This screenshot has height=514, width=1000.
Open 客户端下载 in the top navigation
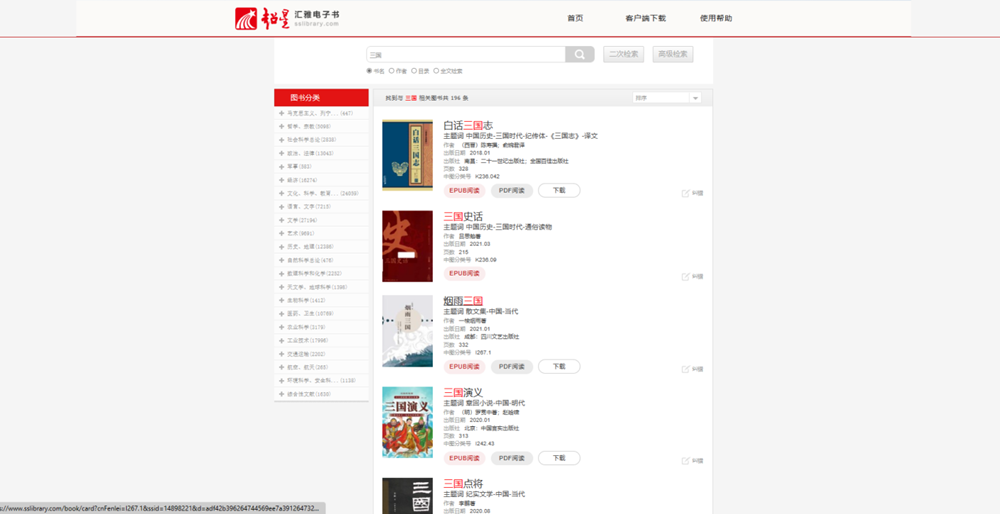pyautogui.click(x=645, y=18)
